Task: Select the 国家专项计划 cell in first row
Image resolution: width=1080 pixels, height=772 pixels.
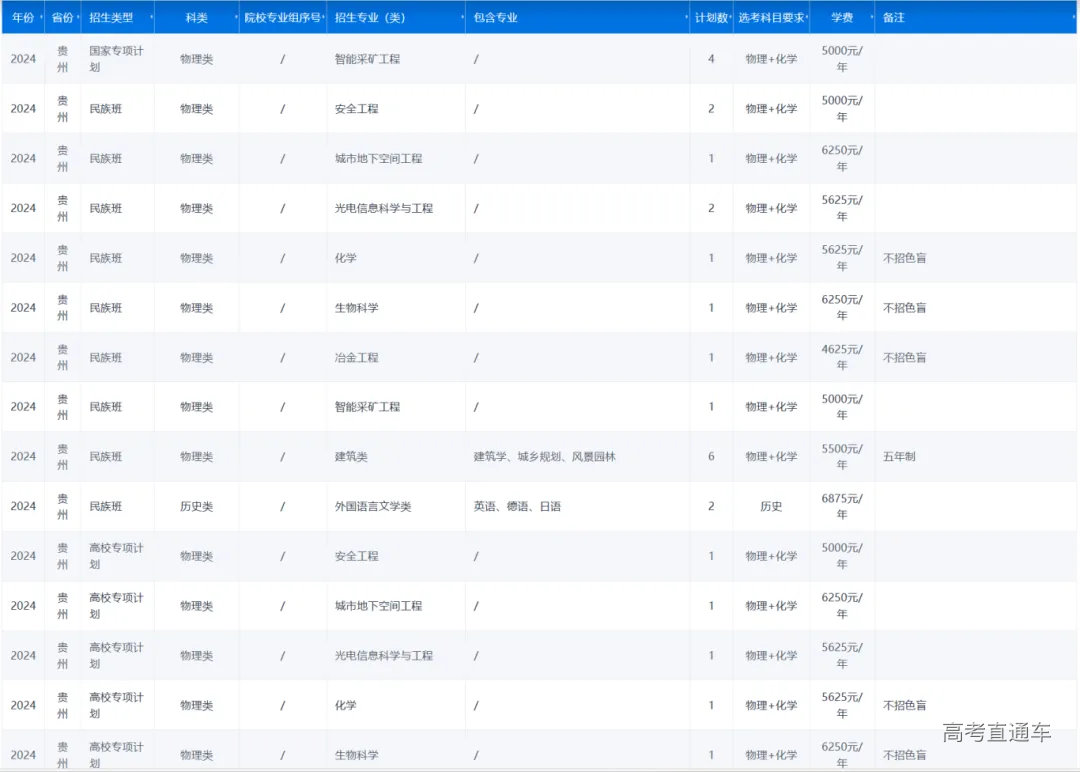Action: tap(116, 58)
